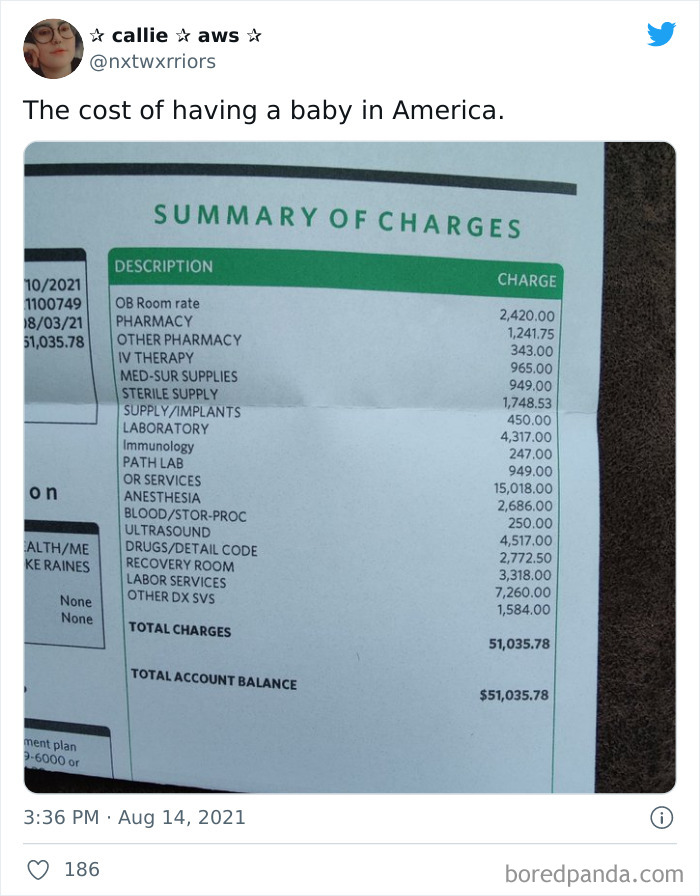Screen dimensions: 700x896
Task: Click the ANESTHESIA line item
Action: [x=162, y=497]
